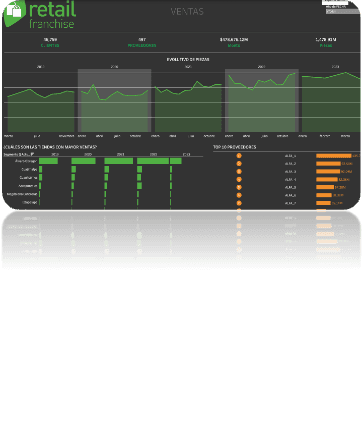364x424 pixels.
Task: Select the ALM_5 supplier label
Action: [x=290, y=187]
